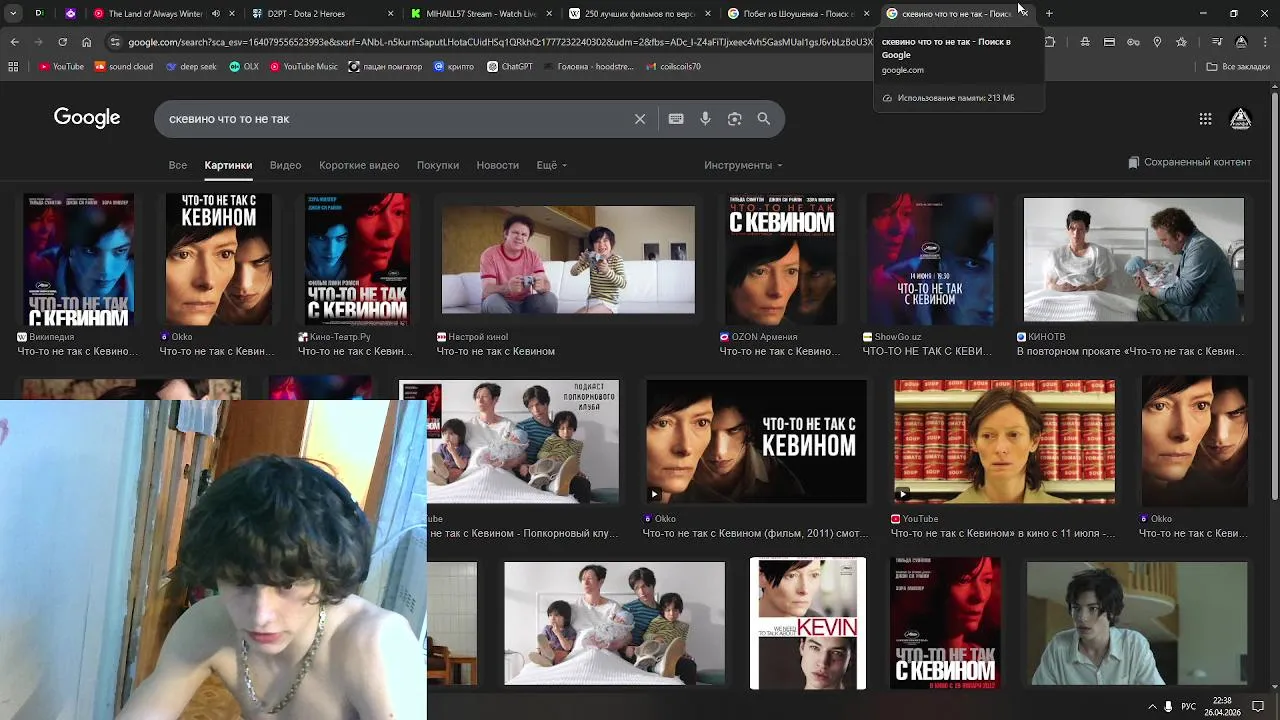This screenshot has height=720, width=1280.
Task: Open the extensions puzzle icon
Action: (x=1050, y=42)
